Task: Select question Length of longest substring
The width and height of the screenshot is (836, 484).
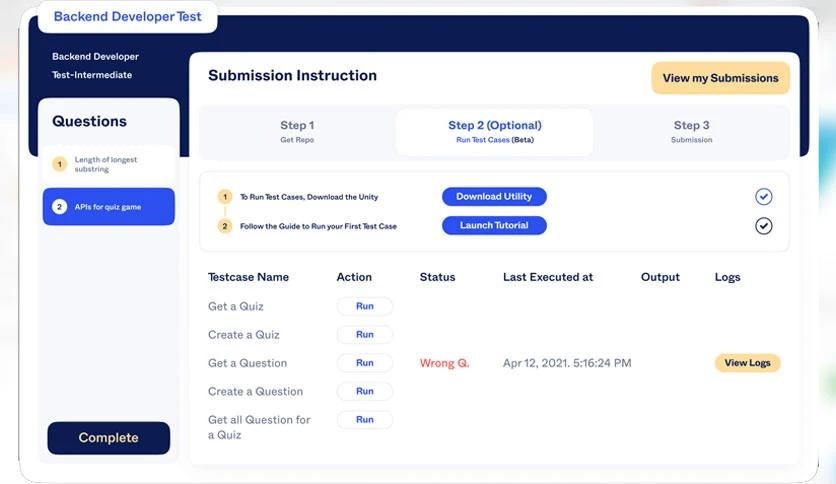Action: (x=109, y=164)
